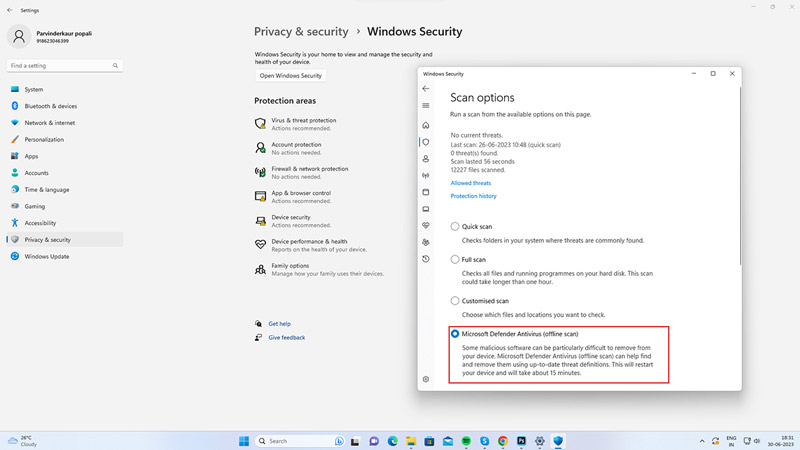The width and height of the screenshot is (800, 450).
Task: Select Microsoft Defender Antivirus offline scan option
Action: coord(455,334)
